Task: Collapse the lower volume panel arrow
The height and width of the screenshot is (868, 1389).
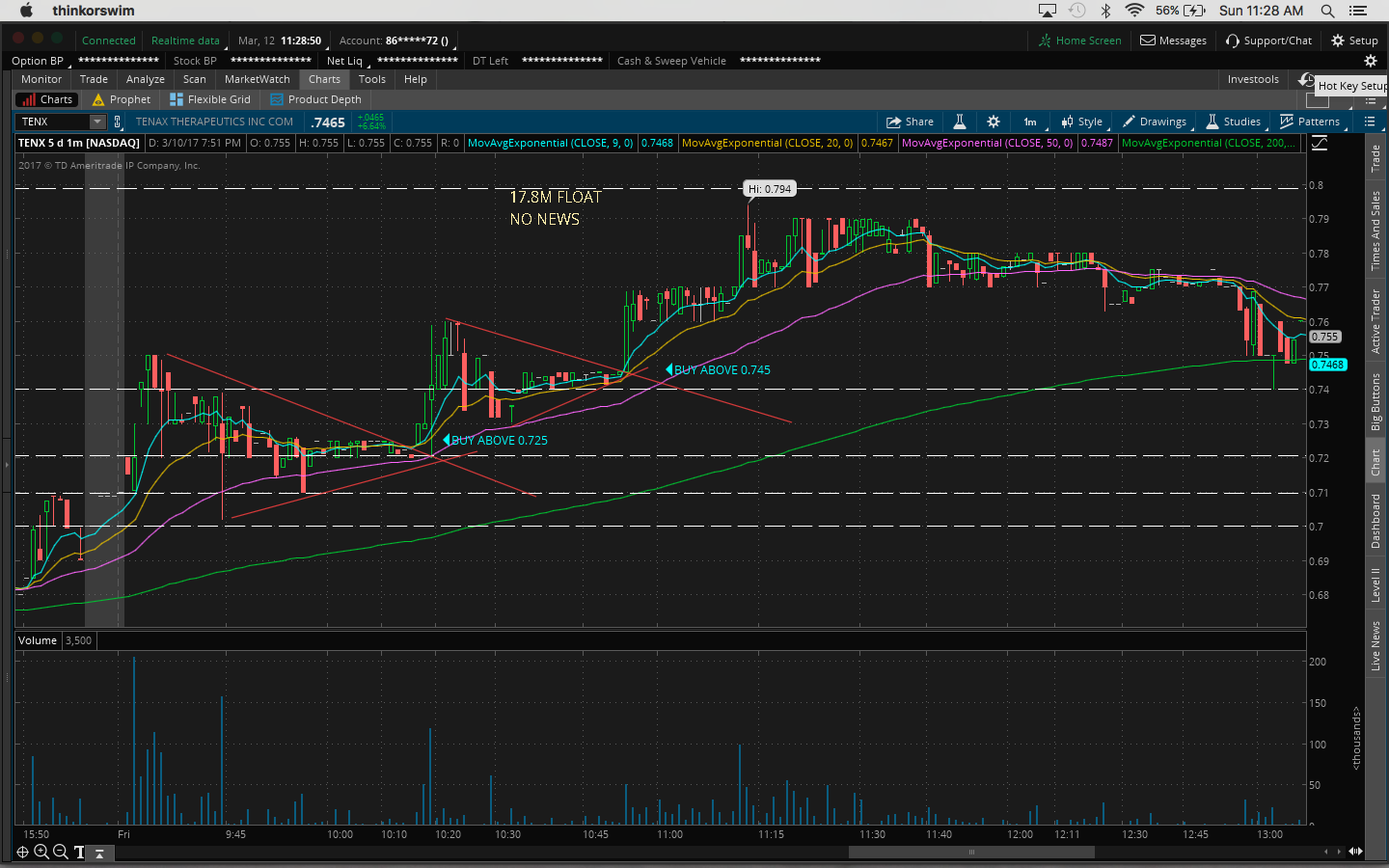Action: coord(99,854)
